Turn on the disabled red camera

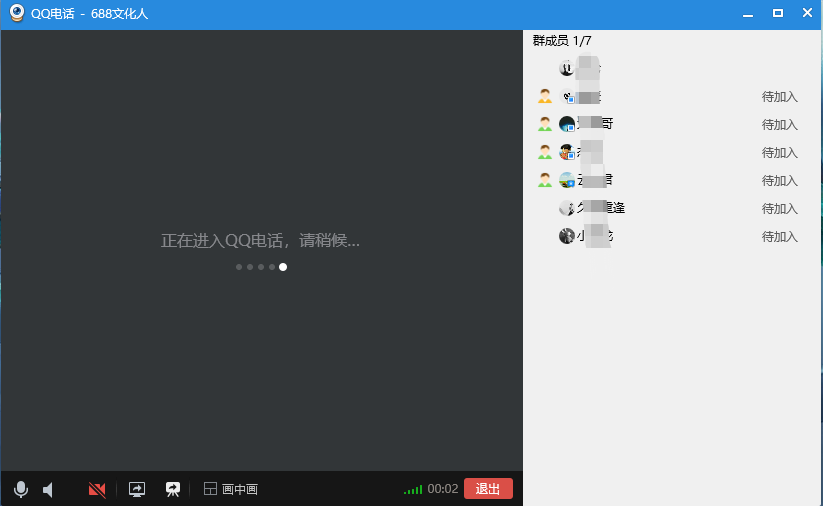coord(97,490)
